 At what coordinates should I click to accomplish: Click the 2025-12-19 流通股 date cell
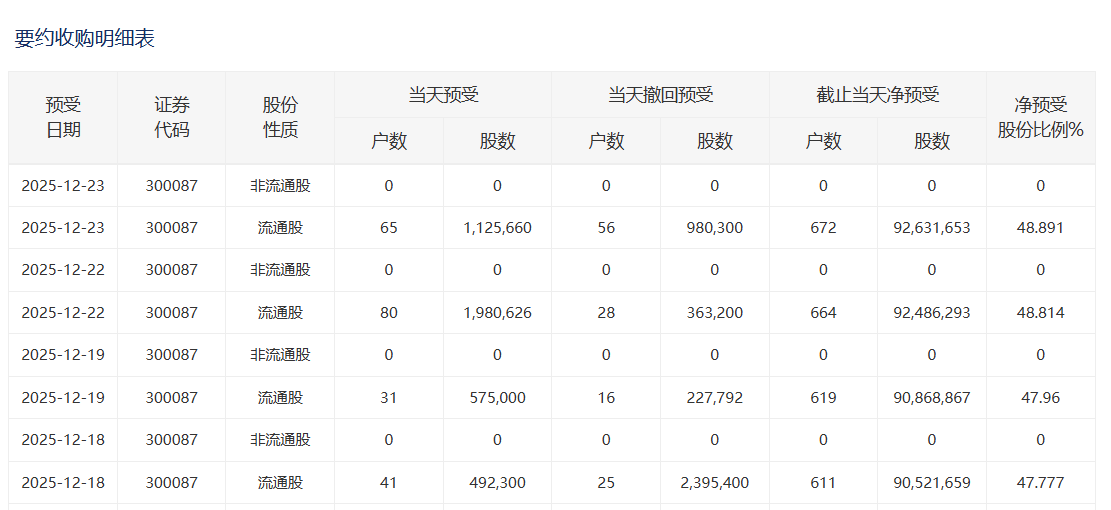click(63, 398)
